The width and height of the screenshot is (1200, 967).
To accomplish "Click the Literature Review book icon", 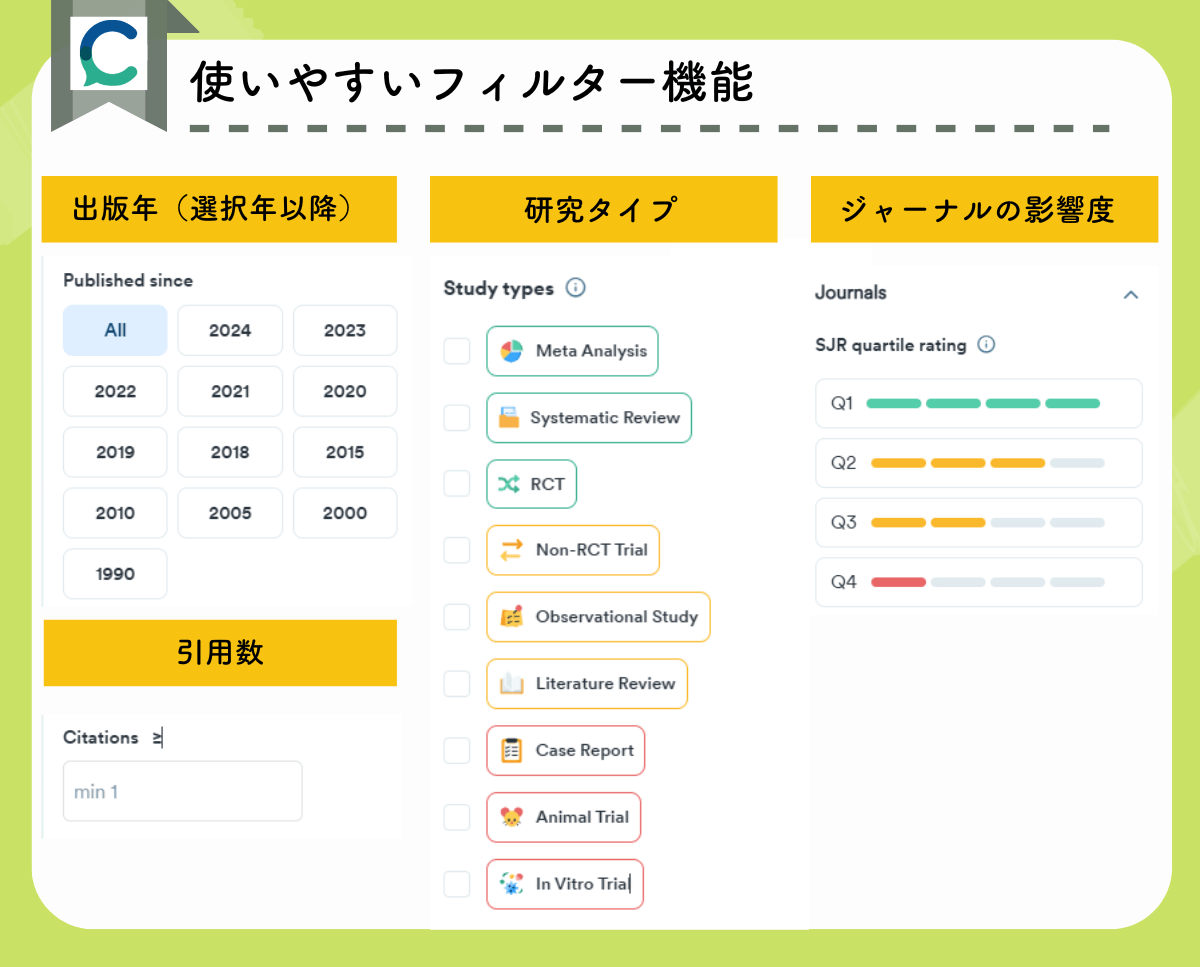I will (512, 684).
